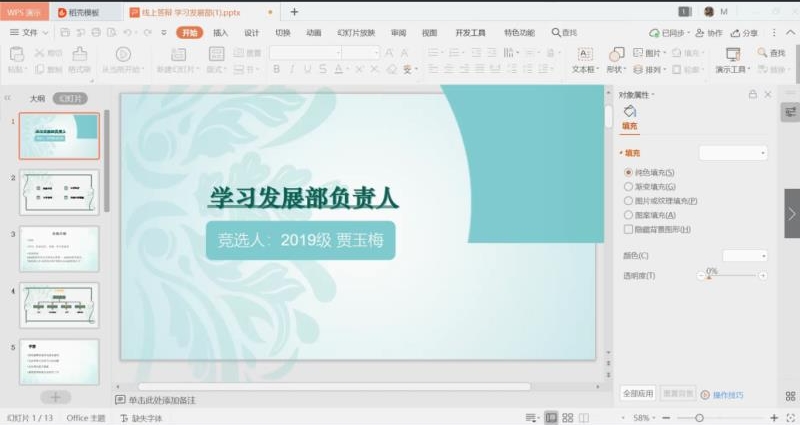Select solid fill (纯色填充) radio button
Viewport: 800px width, 425px height.
coord(628,173)
